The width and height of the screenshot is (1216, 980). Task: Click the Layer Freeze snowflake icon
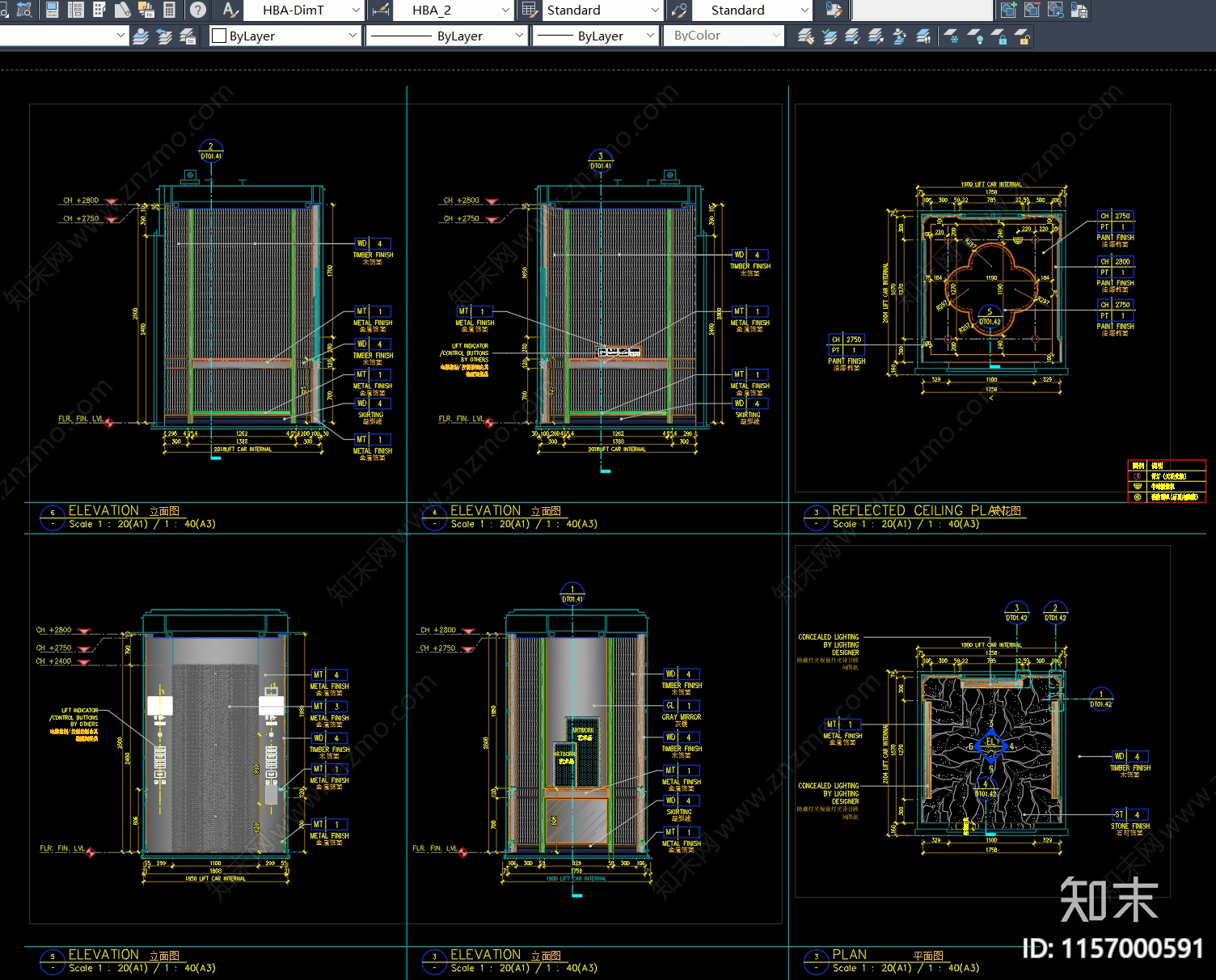tap(952, 36)
